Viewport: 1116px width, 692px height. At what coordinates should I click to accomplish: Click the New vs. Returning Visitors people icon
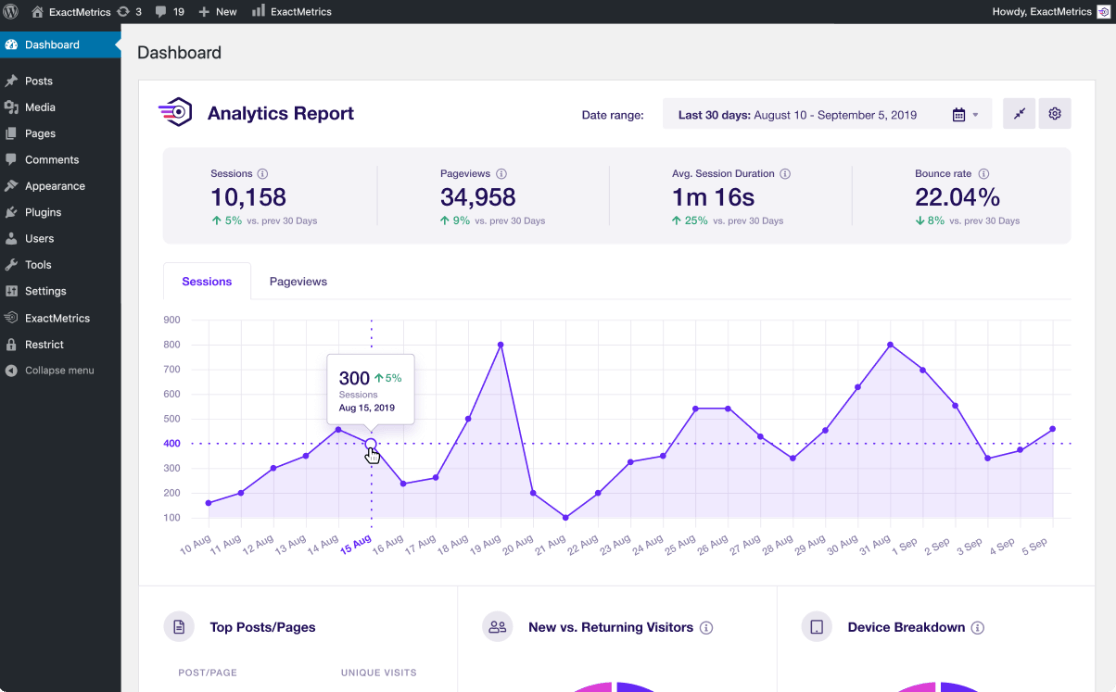[x=498, y=627]
